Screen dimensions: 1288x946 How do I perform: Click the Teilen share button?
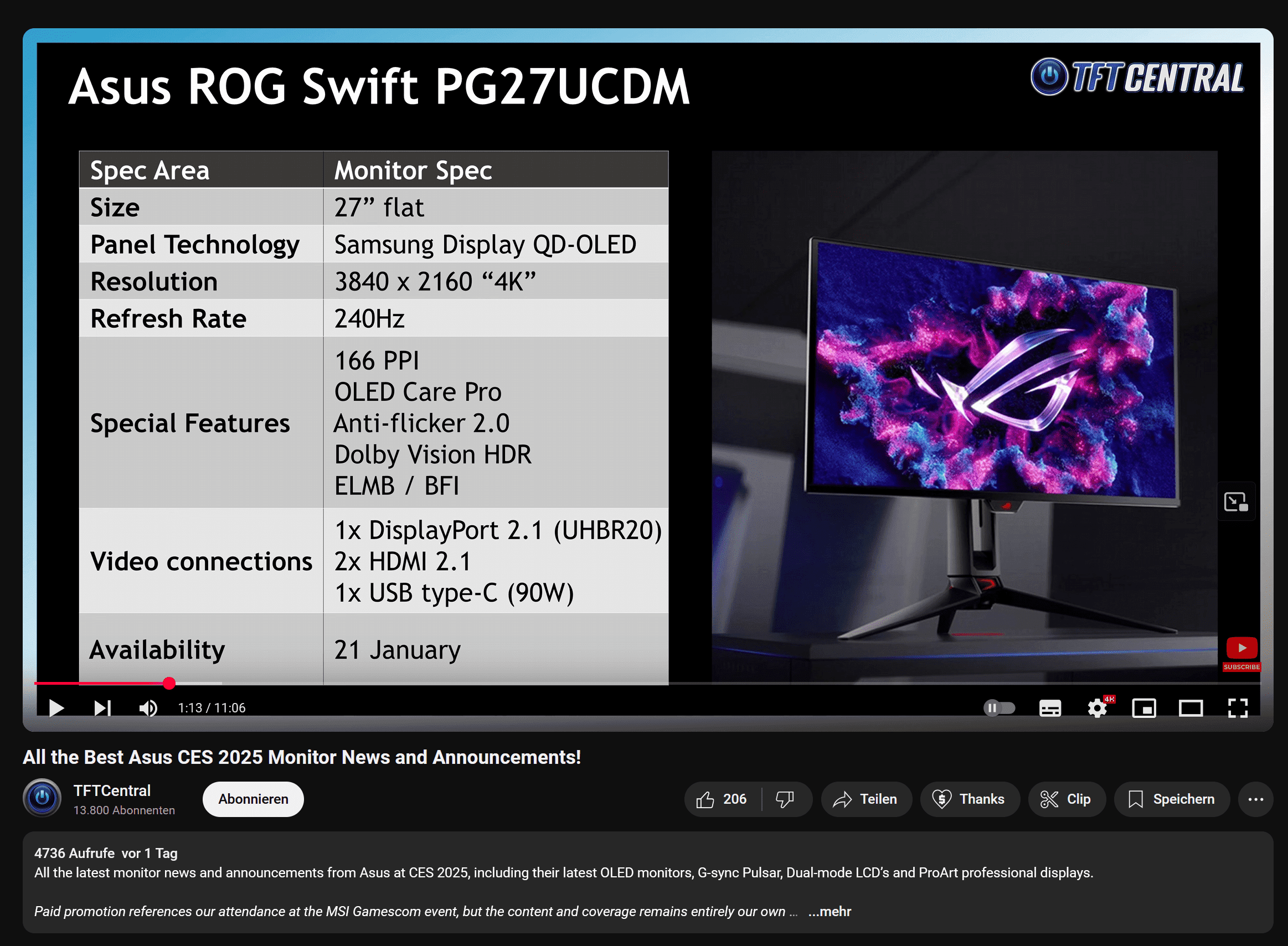click(865, 799)
